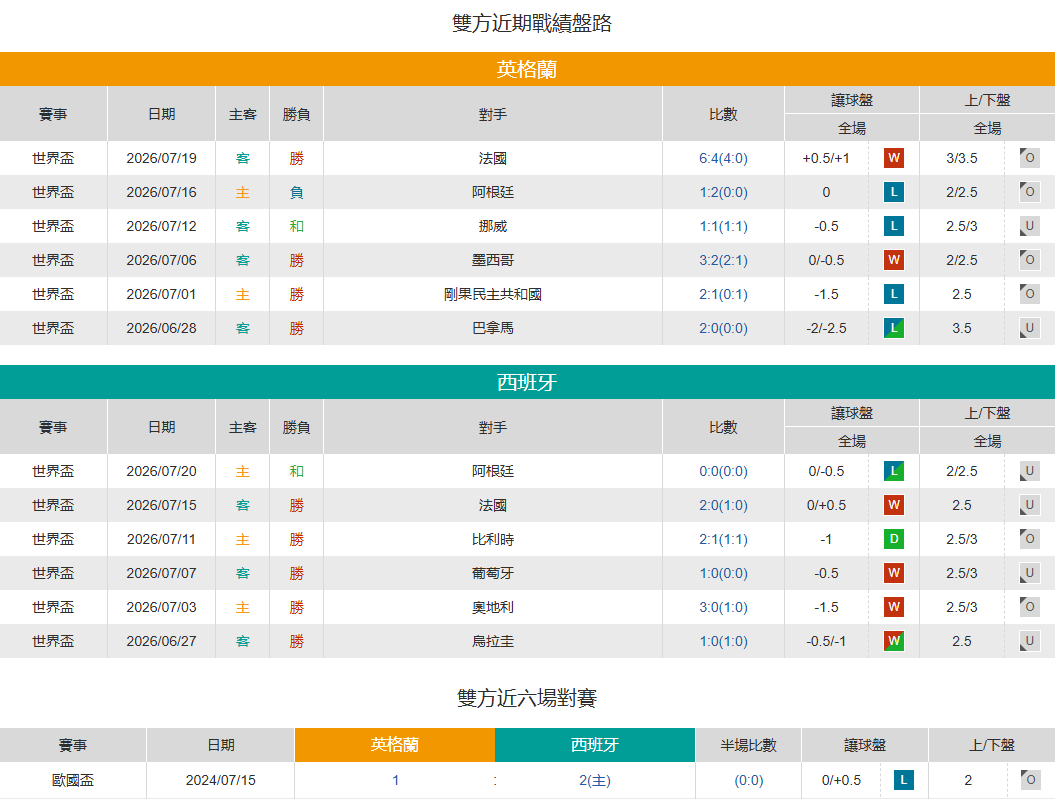Click opponent name 烏拉圭
Image resolution: width=1056 pixels, height=799 pixels.
click(x=493, y=641)
